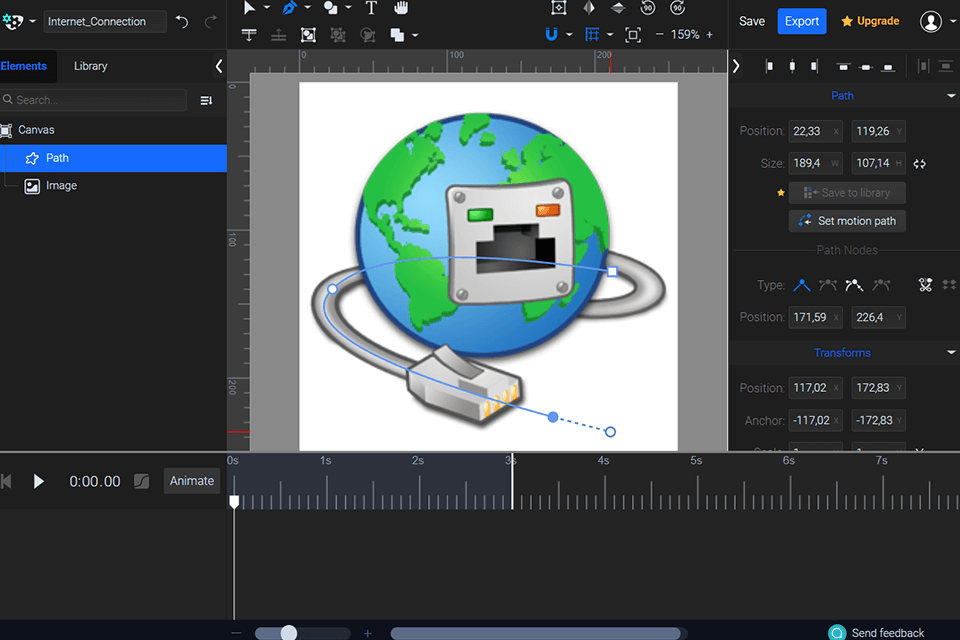Image resolution: width=960 pixels, height=640 pixels.
Task: Select the Path element row
Action: point(113,158)
